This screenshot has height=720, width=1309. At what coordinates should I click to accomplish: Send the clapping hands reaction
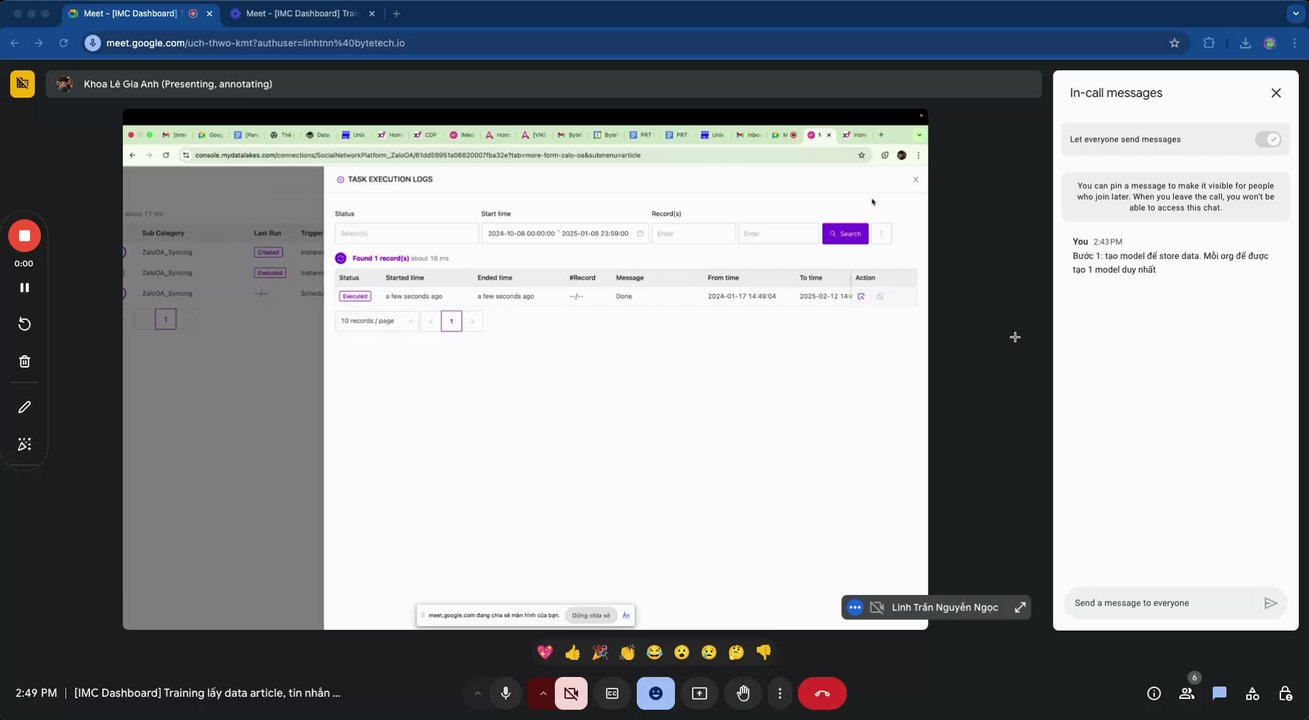point(627,652)
